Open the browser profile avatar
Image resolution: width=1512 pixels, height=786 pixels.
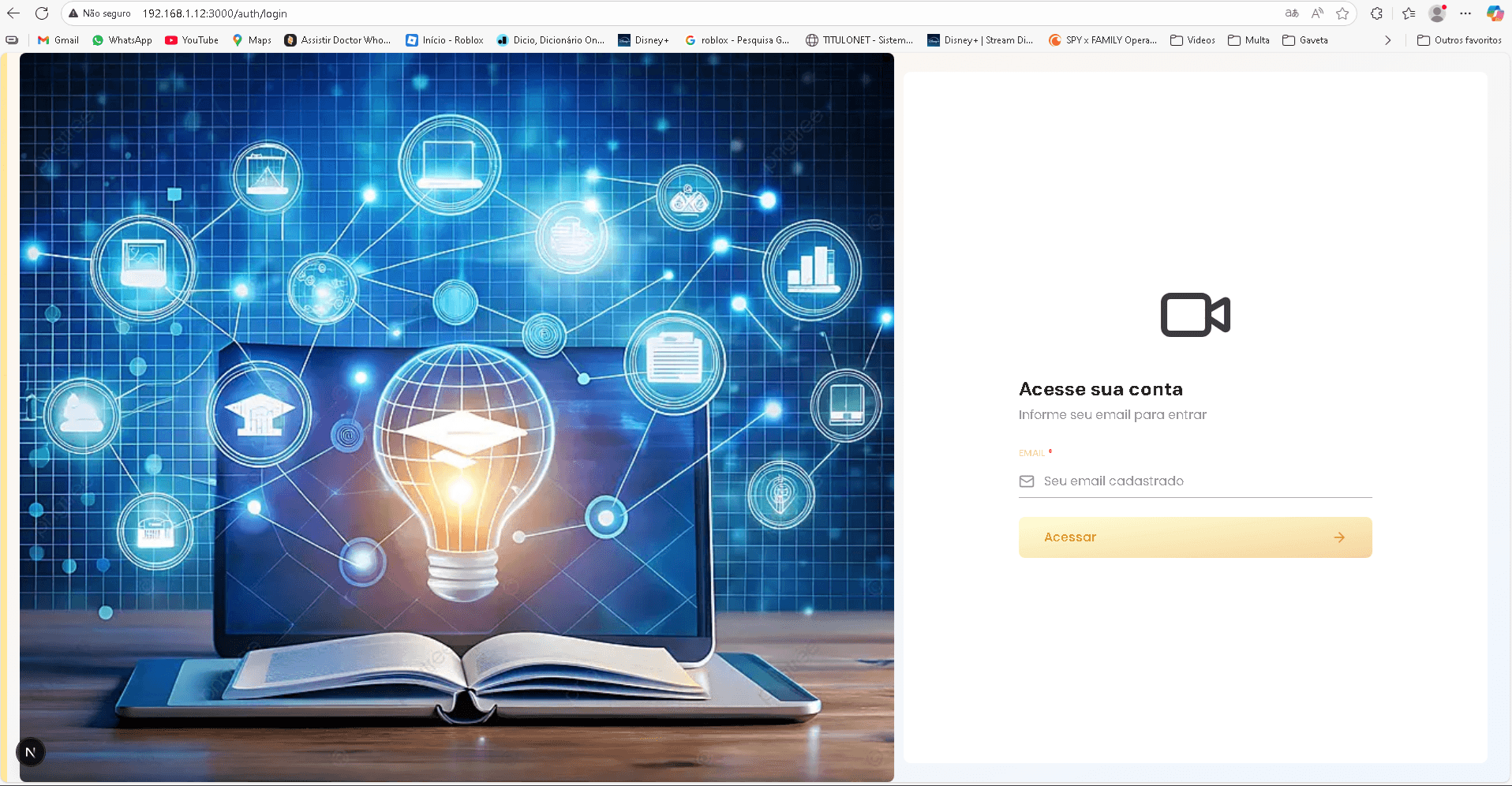tap(1436, 13)
